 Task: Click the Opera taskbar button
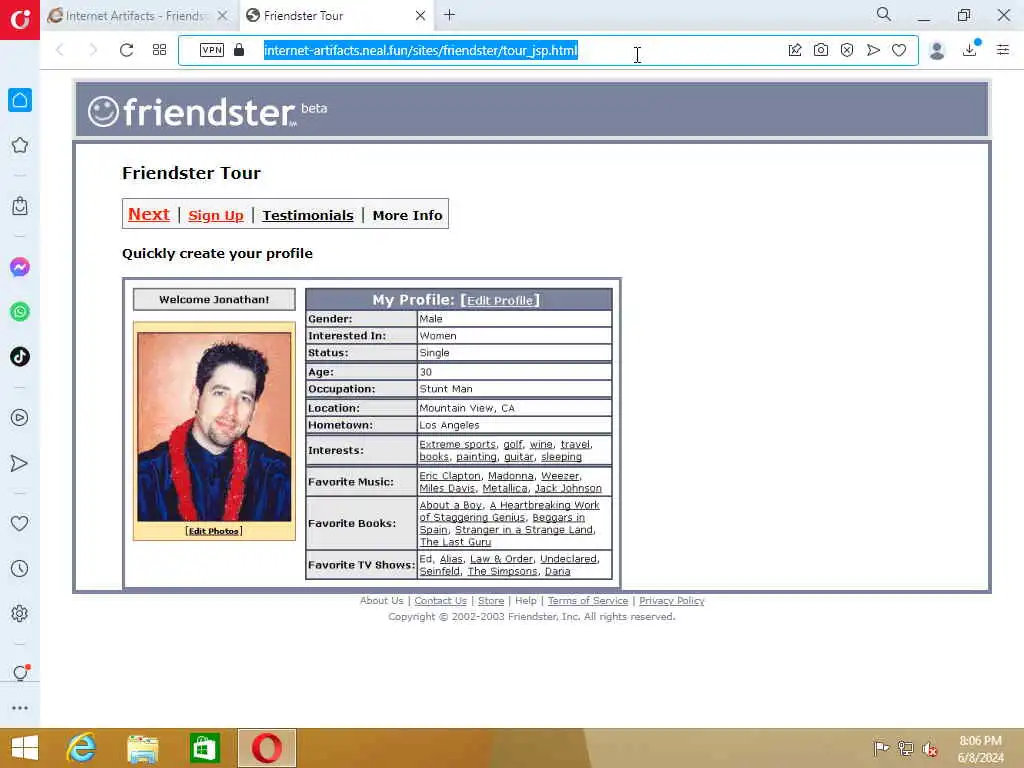[x=266, y=748]
